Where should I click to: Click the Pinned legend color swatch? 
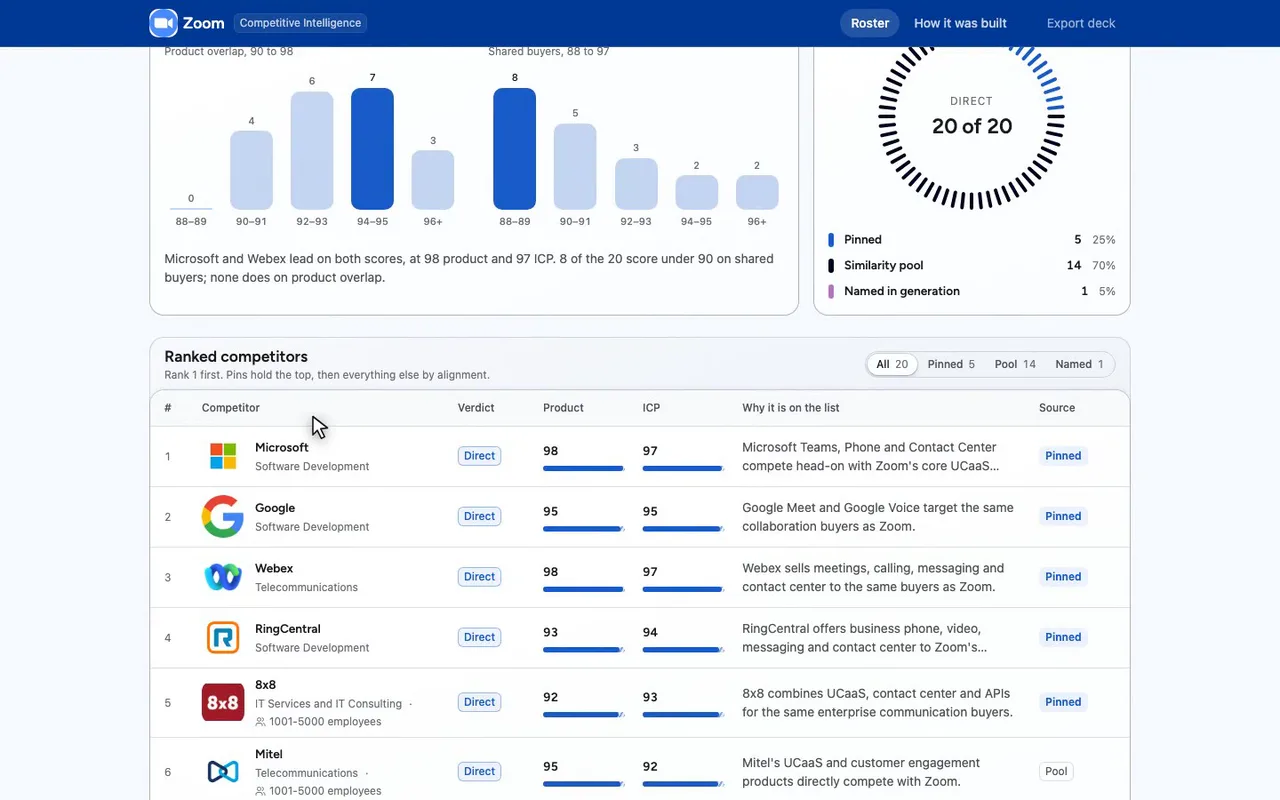coord(831,240)
